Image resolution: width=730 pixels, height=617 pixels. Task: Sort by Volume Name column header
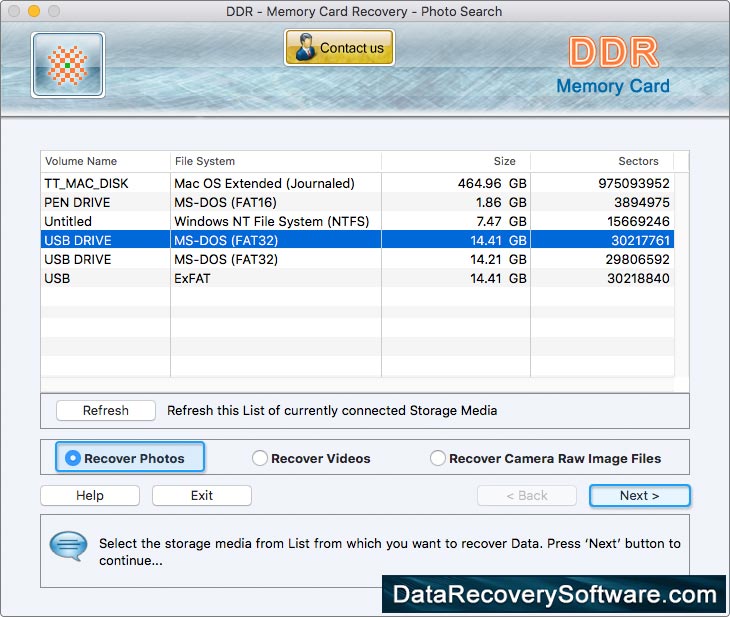tap(105, 161)
